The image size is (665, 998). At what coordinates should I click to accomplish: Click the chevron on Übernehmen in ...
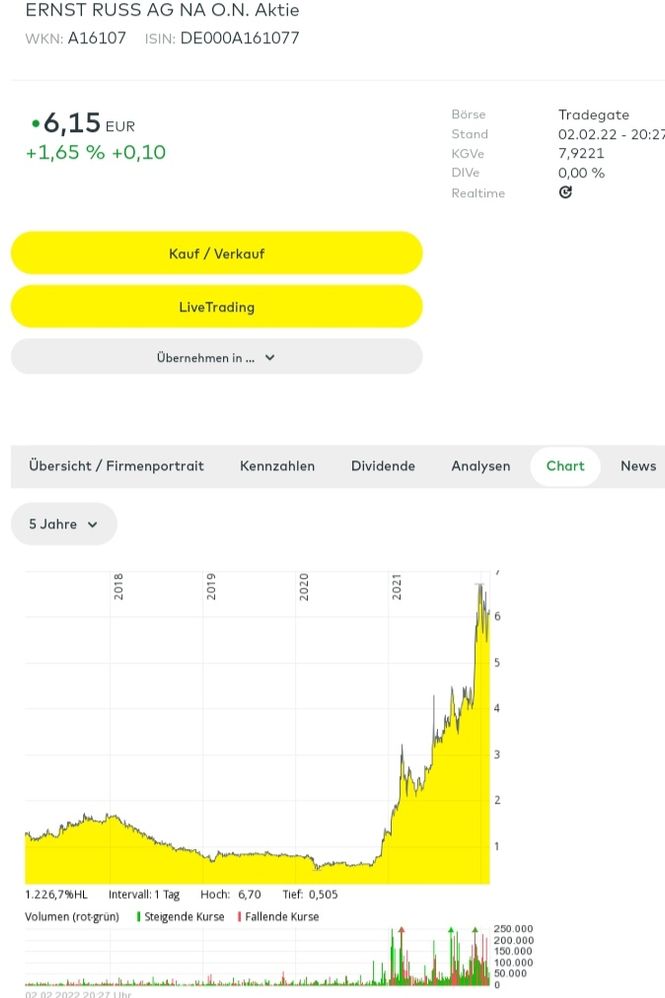pyautogui.click(x=270, y=357)
